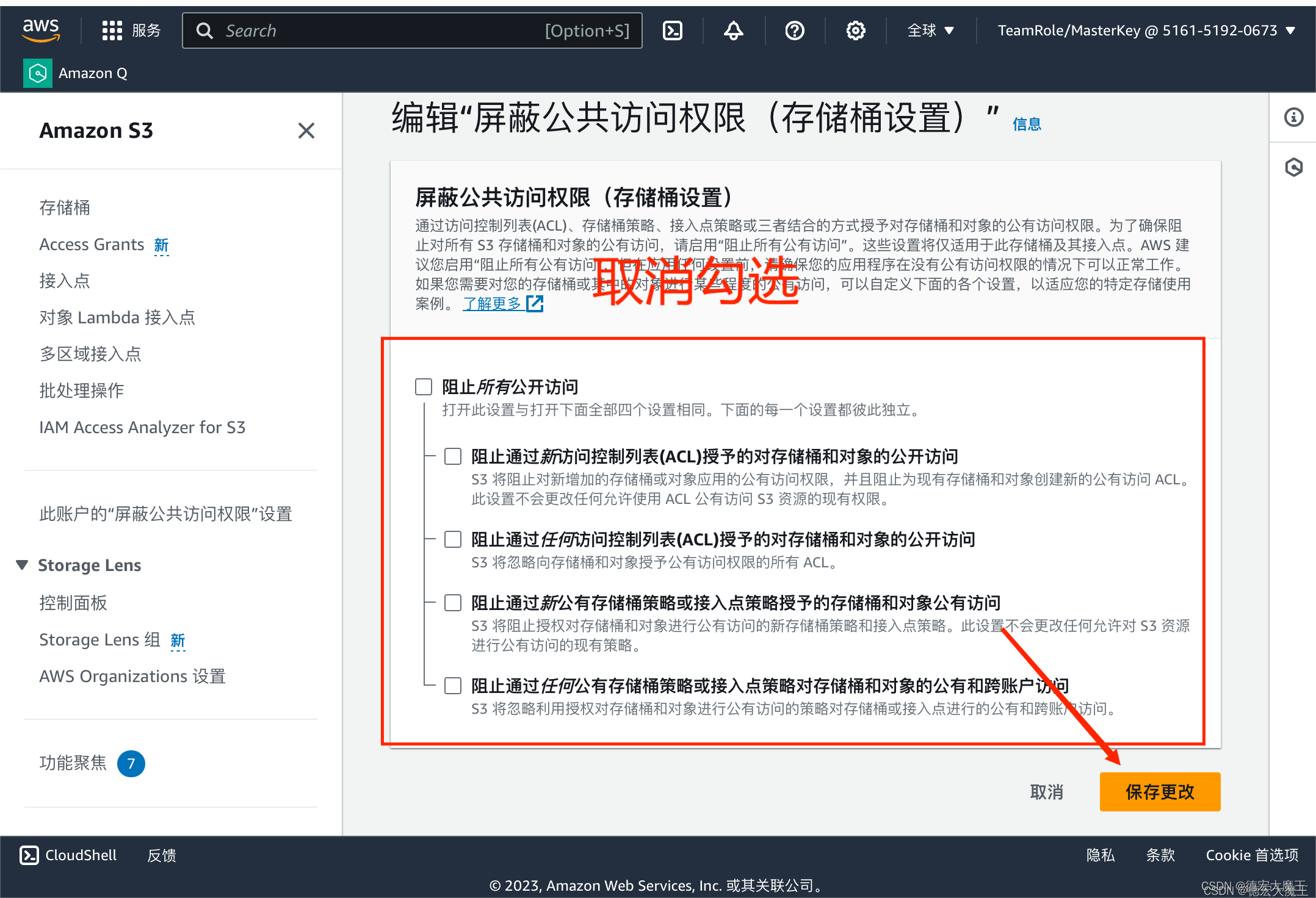Click 取消 button
1316x898 pixels.
(1046, 792)
